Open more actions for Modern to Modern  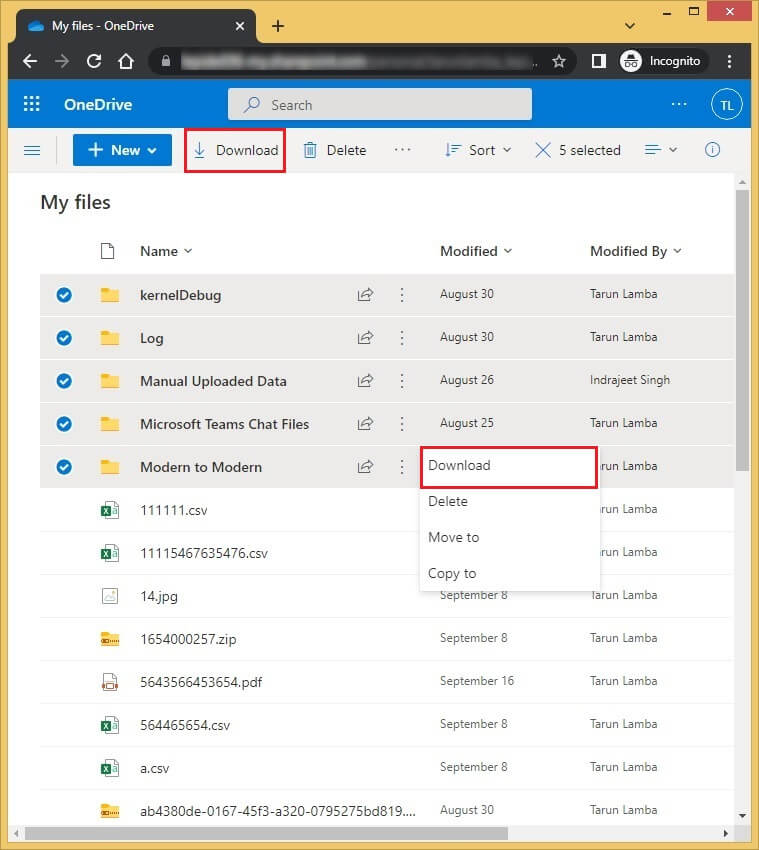(x=402, y=466)
